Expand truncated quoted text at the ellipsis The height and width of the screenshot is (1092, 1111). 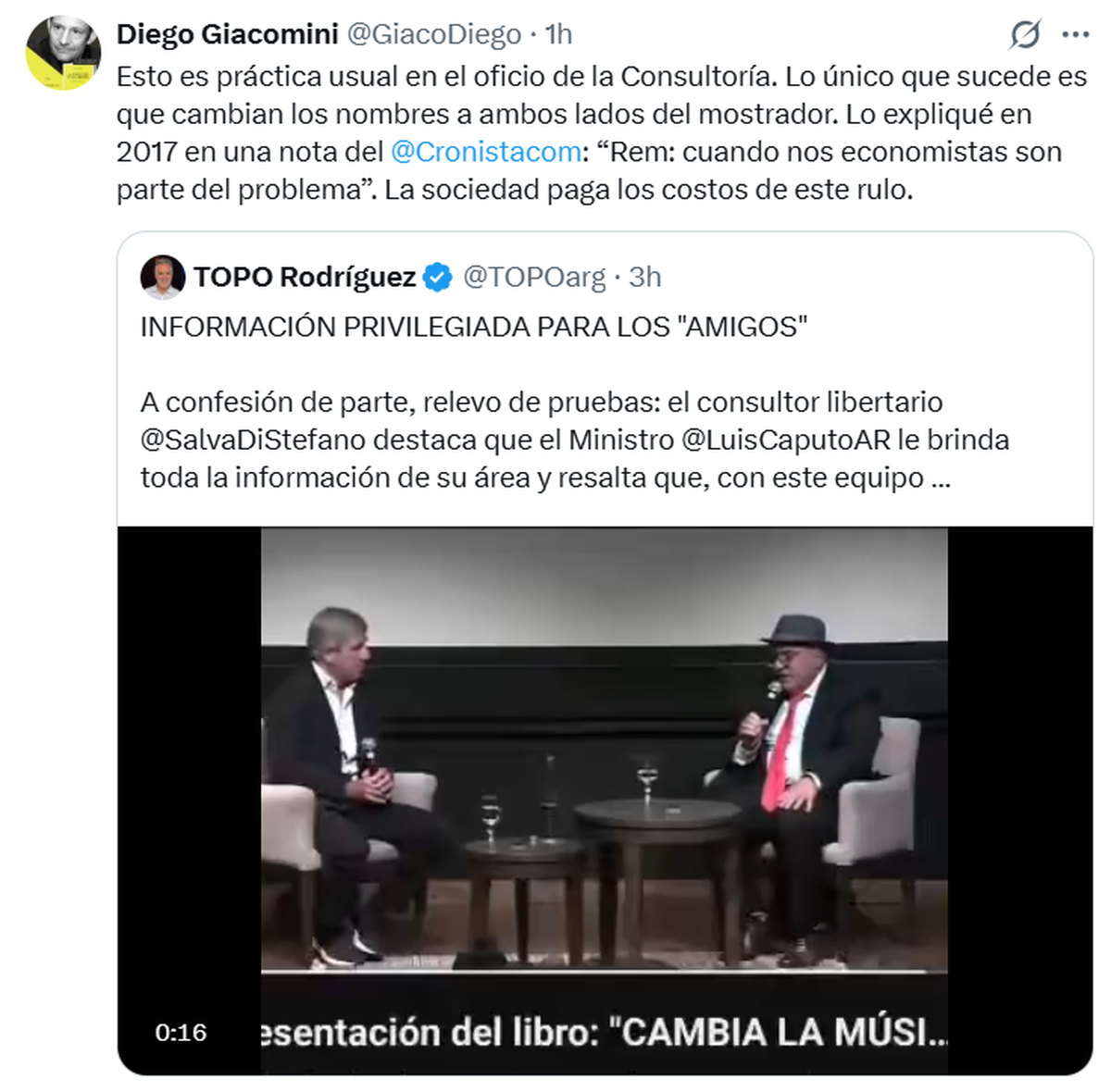[941, 478]
